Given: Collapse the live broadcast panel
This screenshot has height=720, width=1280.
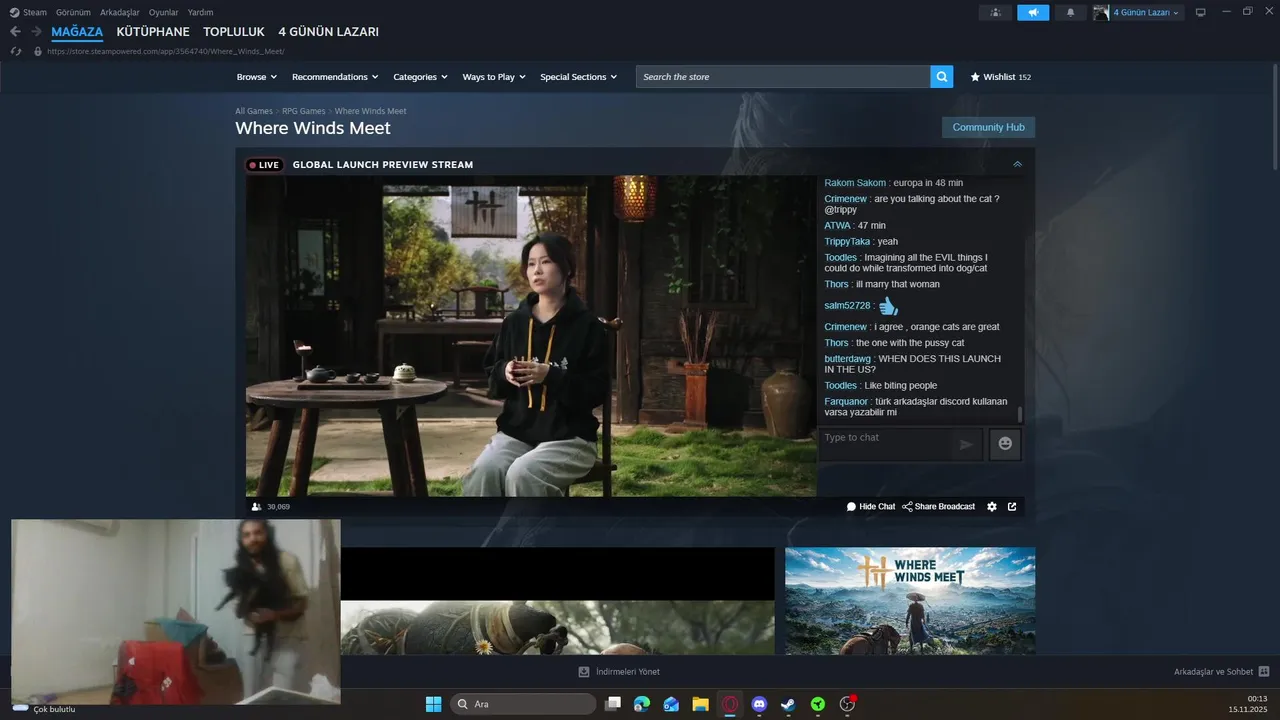Looking at the screenshot, I should tap(1017, 164).
